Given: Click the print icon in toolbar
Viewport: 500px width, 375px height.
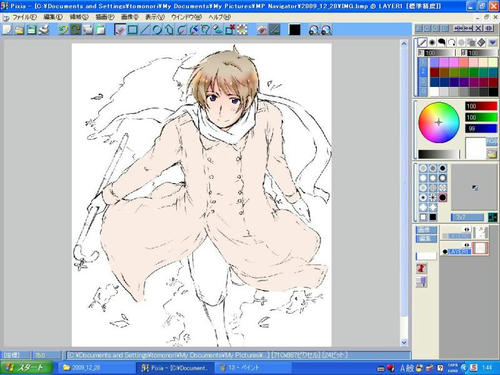Looking at the screenshot, I should (44, 30).
